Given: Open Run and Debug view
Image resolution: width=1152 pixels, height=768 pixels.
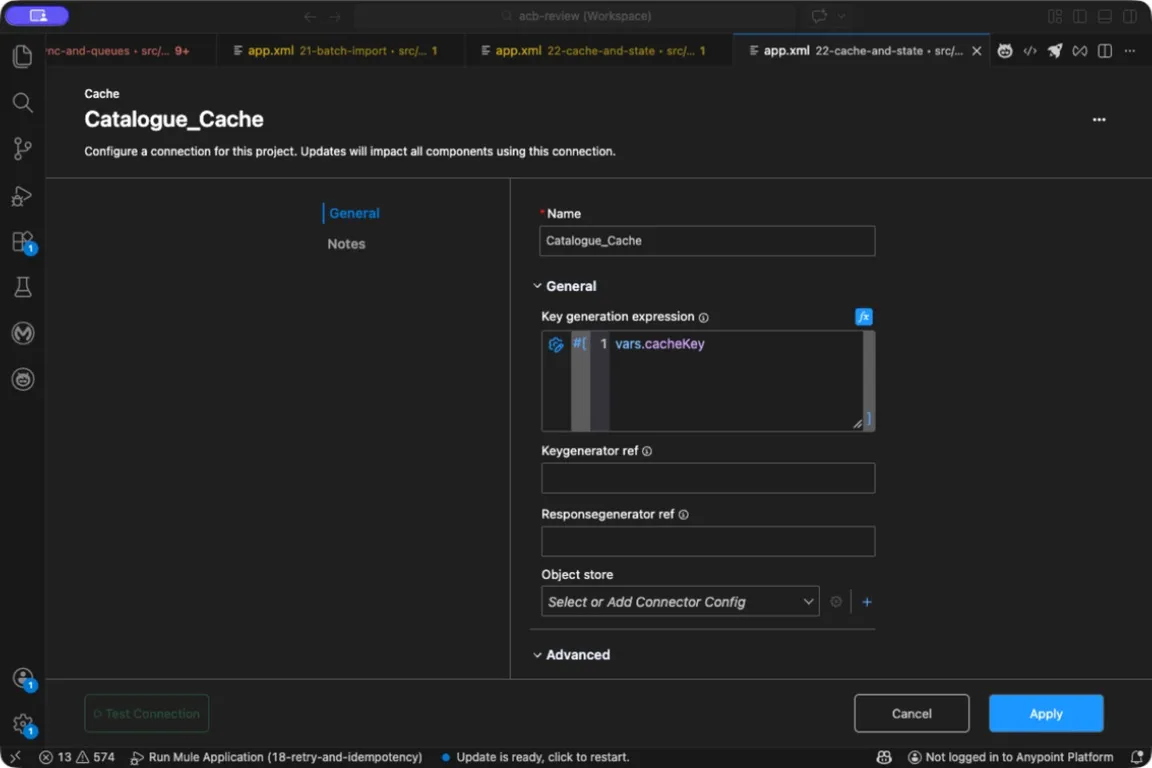Looking at the screenshot, I should 23,195.
